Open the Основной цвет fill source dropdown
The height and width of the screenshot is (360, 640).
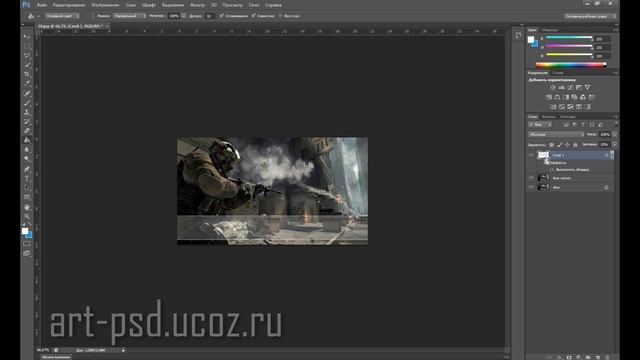(x=62, y=16)
